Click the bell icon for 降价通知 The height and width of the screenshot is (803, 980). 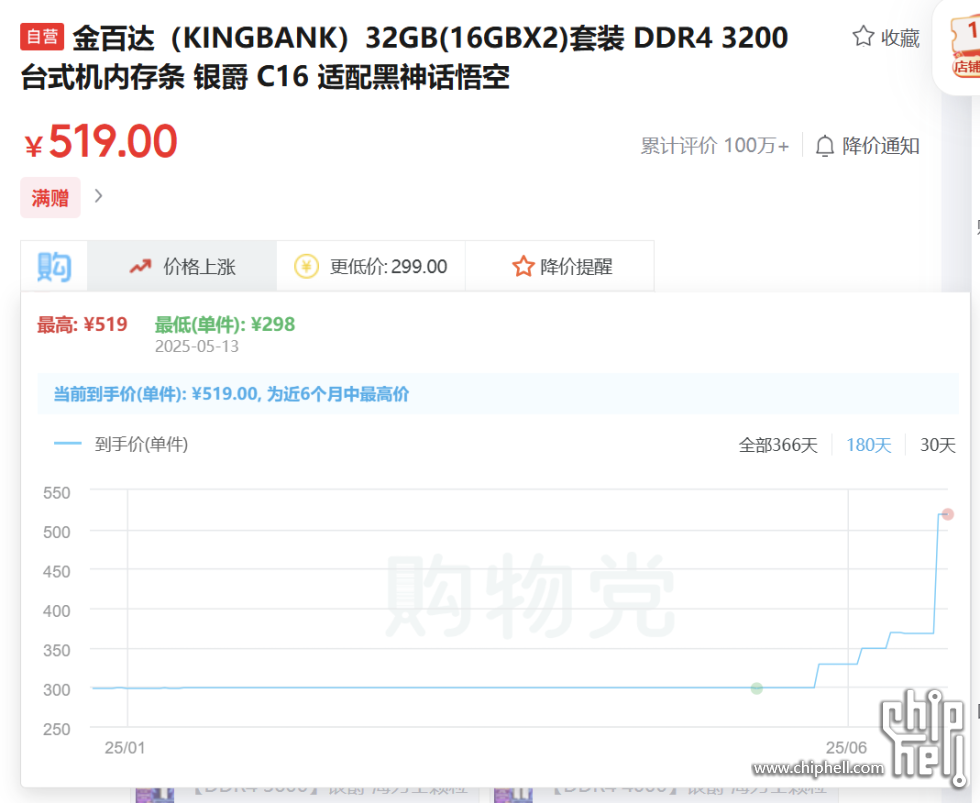pyautogui.click(x=824, y=146)
